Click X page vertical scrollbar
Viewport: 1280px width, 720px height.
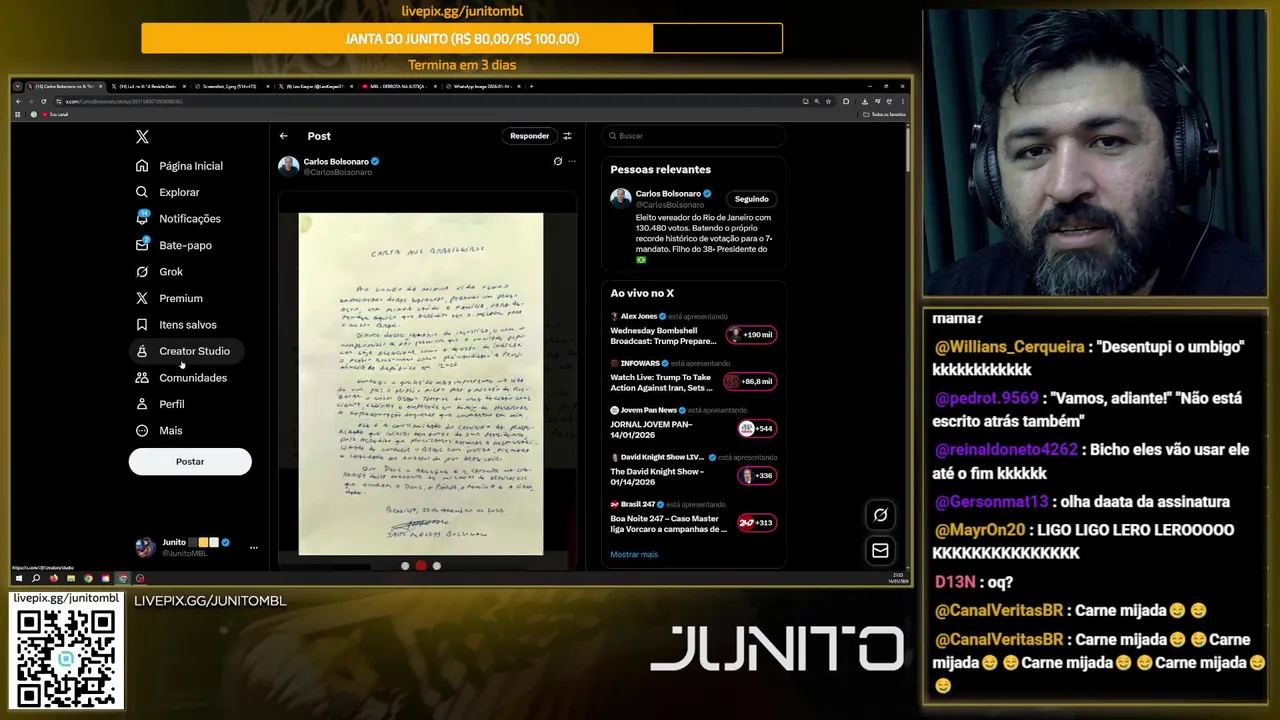[907, 150]
